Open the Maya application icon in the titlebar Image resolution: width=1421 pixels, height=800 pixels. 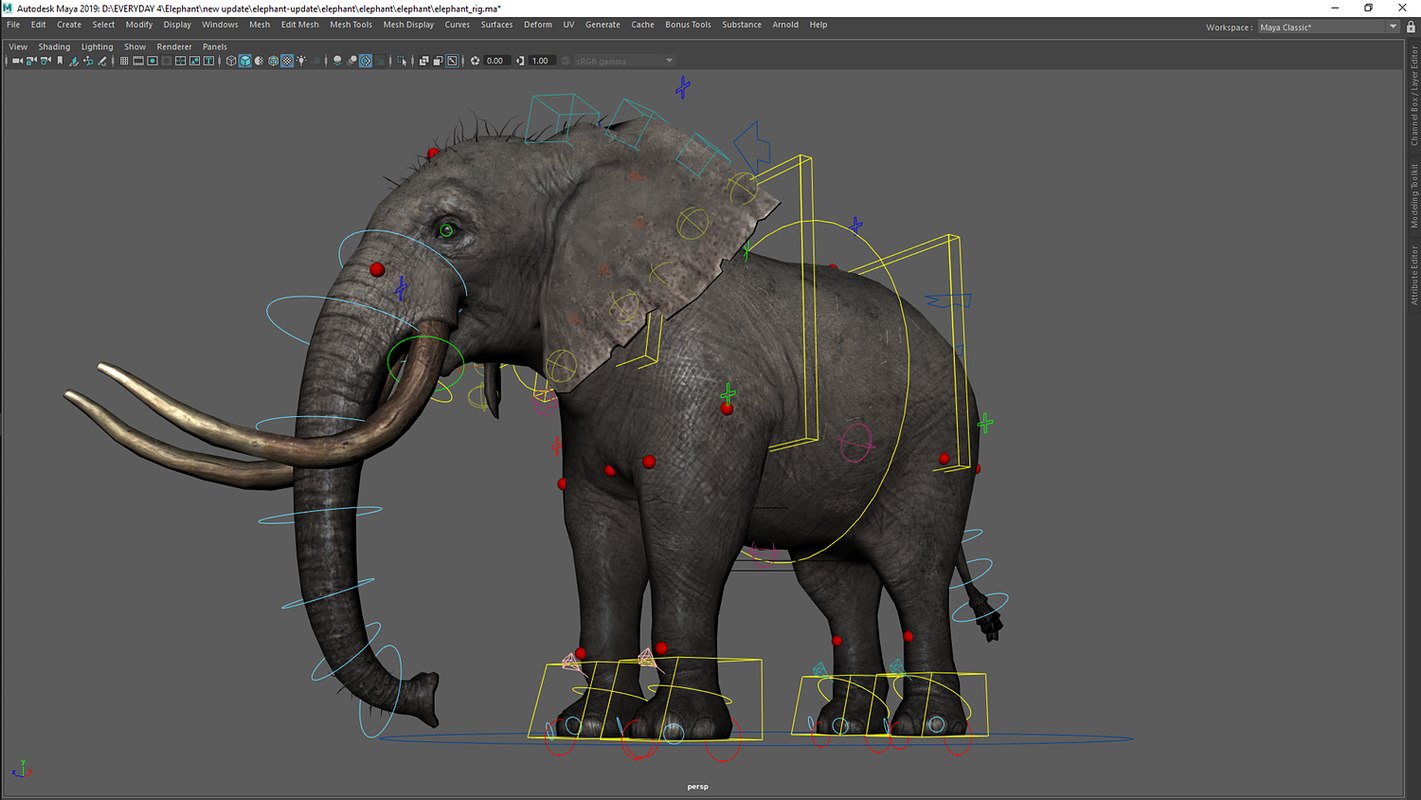[8, 8]
